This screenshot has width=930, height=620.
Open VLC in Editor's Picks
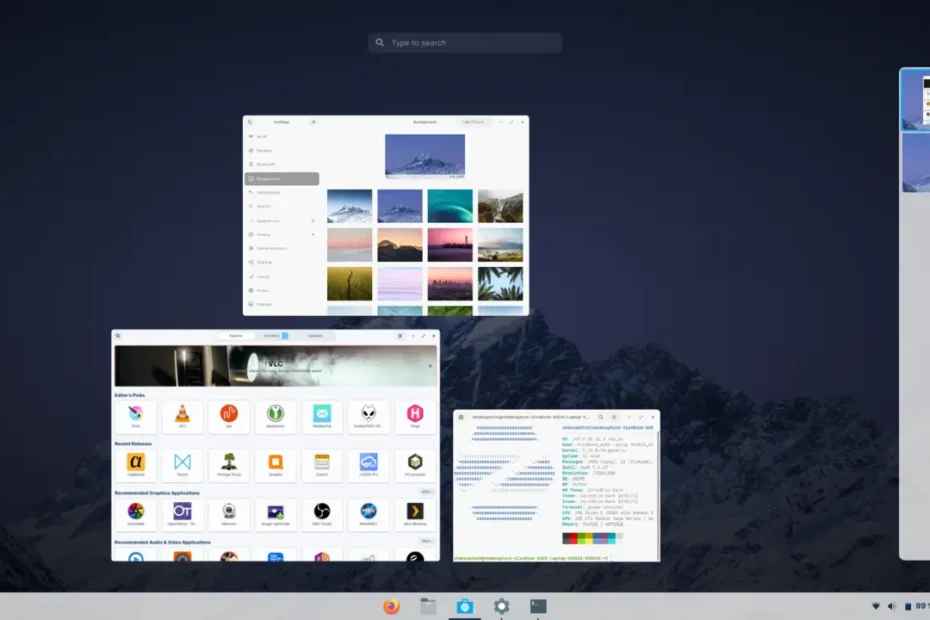click(182, 416)
